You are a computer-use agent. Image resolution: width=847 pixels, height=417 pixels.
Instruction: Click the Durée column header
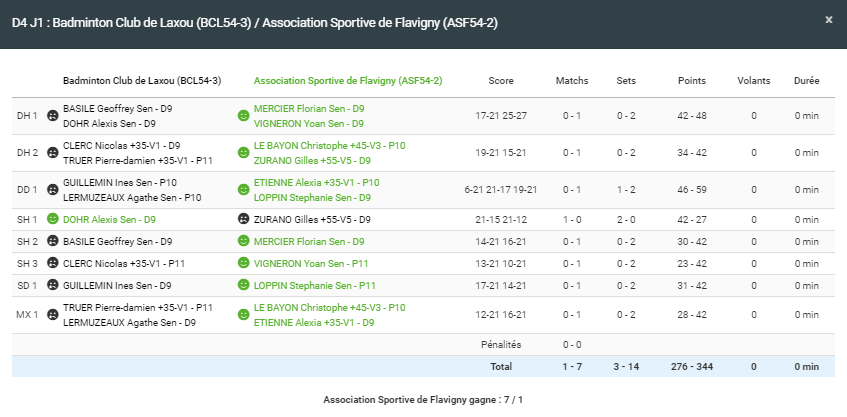[806, 81]
